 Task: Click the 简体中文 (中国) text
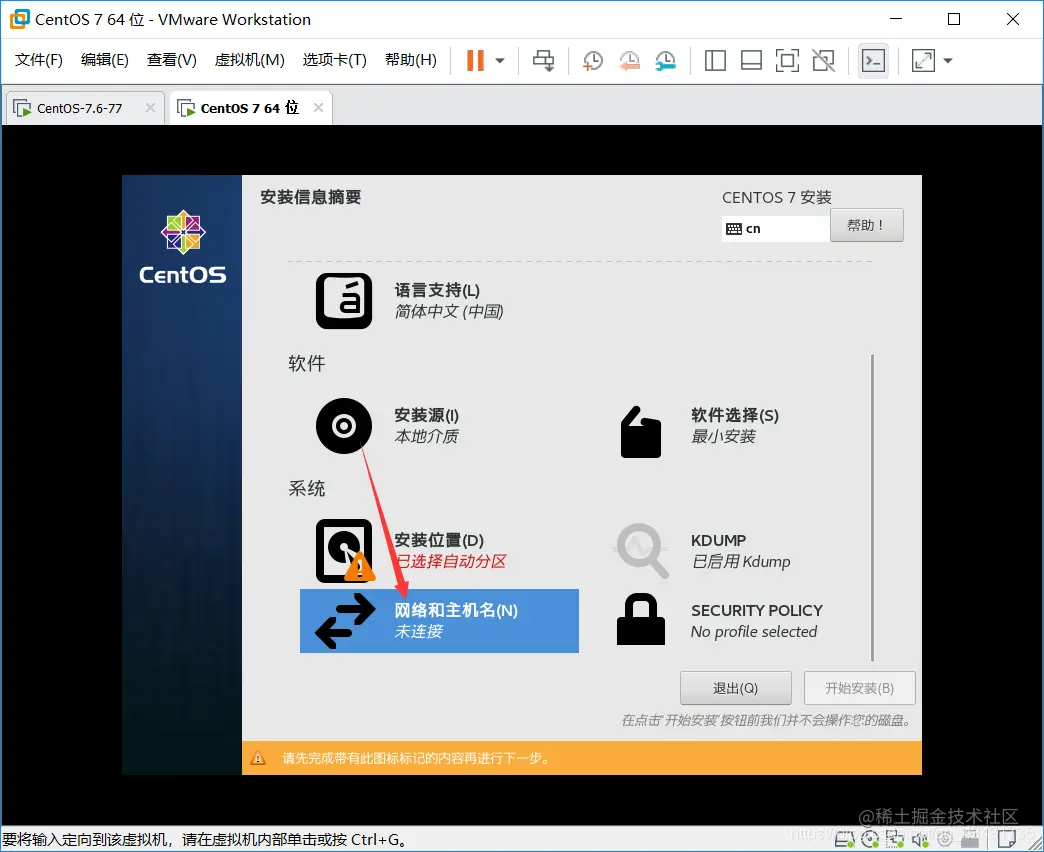click(x=449, y=312)
